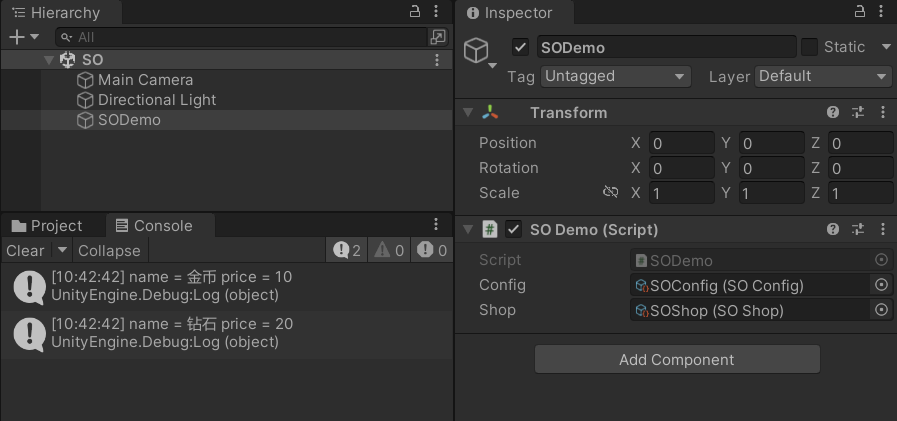Viewport: 897px width, 421px height.
Task: Open Transform presets icon
Action: (x=858, y=113)
